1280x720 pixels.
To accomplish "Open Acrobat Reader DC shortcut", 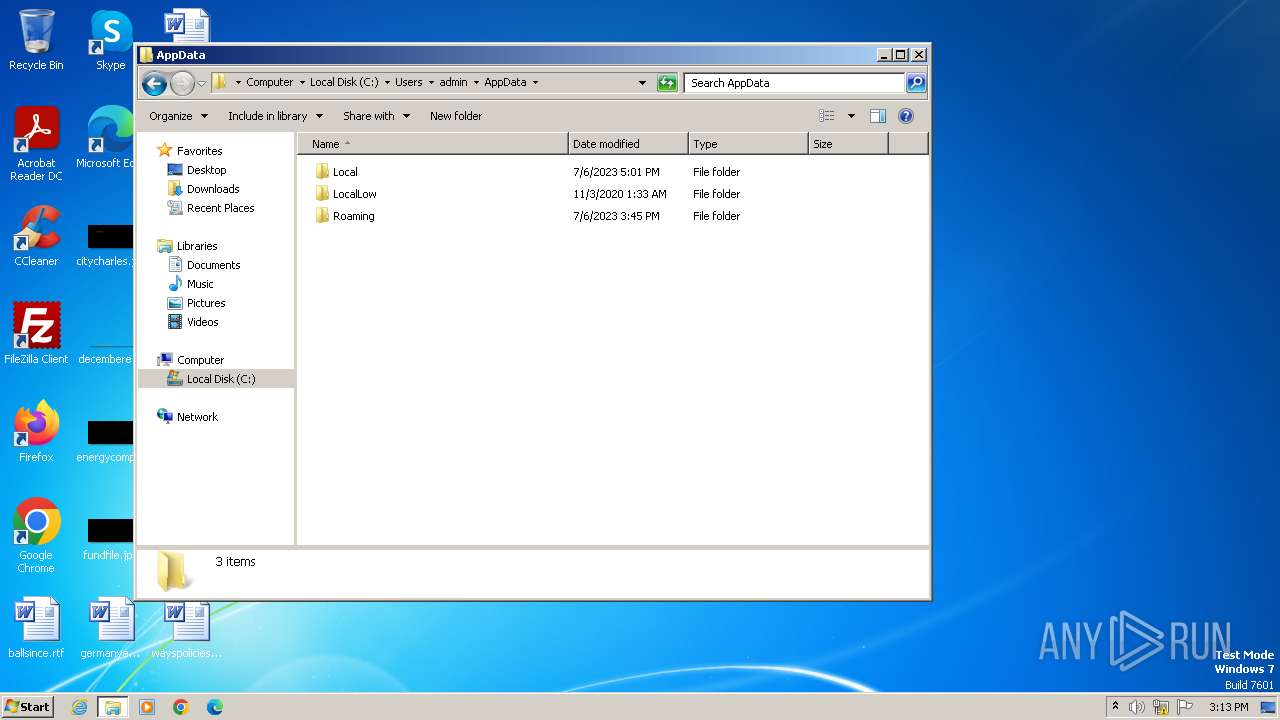I will click(x=36, y=144).
